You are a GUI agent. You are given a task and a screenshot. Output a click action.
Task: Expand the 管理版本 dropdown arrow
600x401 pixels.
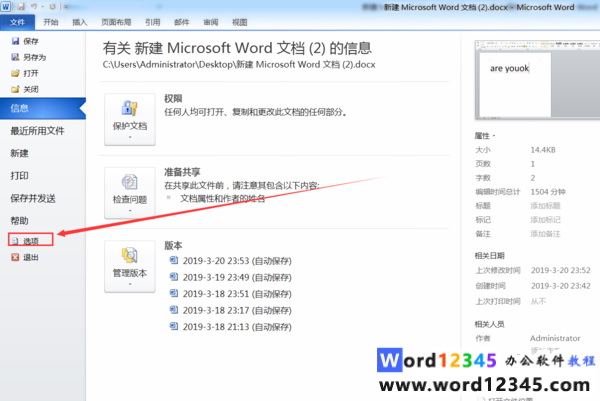click(130, 284)
